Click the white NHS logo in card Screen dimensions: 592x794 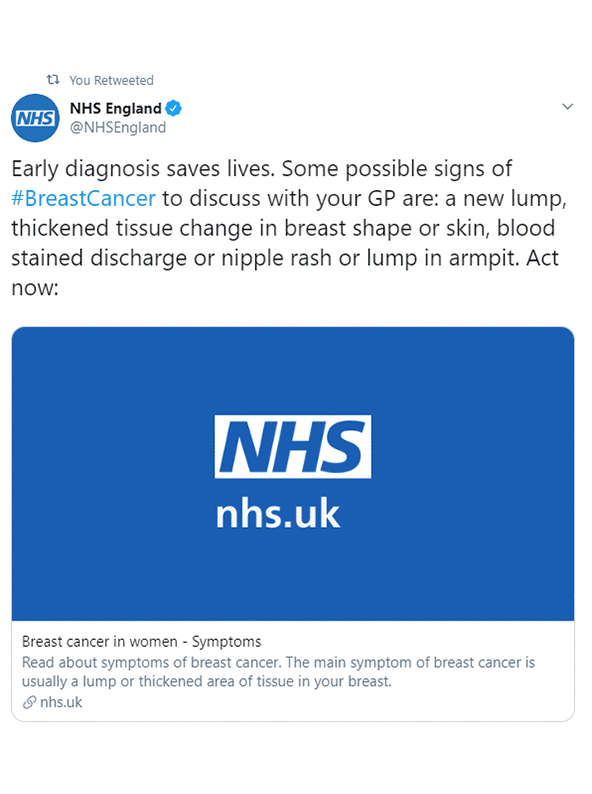click(x=293, y=446)
